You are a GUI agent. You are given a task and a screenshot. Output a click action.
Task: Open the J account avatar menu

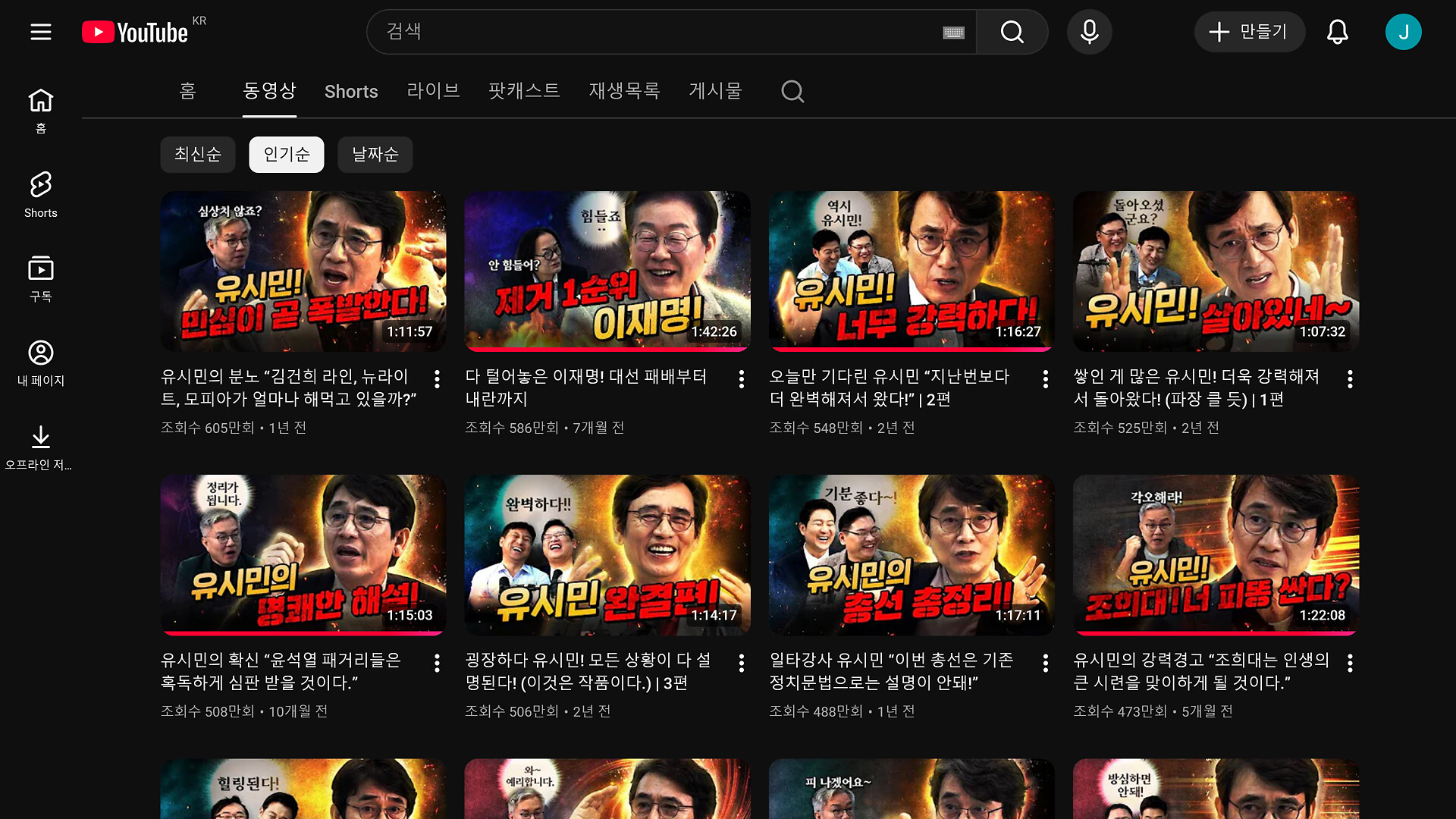click(x=1403, y=32)
